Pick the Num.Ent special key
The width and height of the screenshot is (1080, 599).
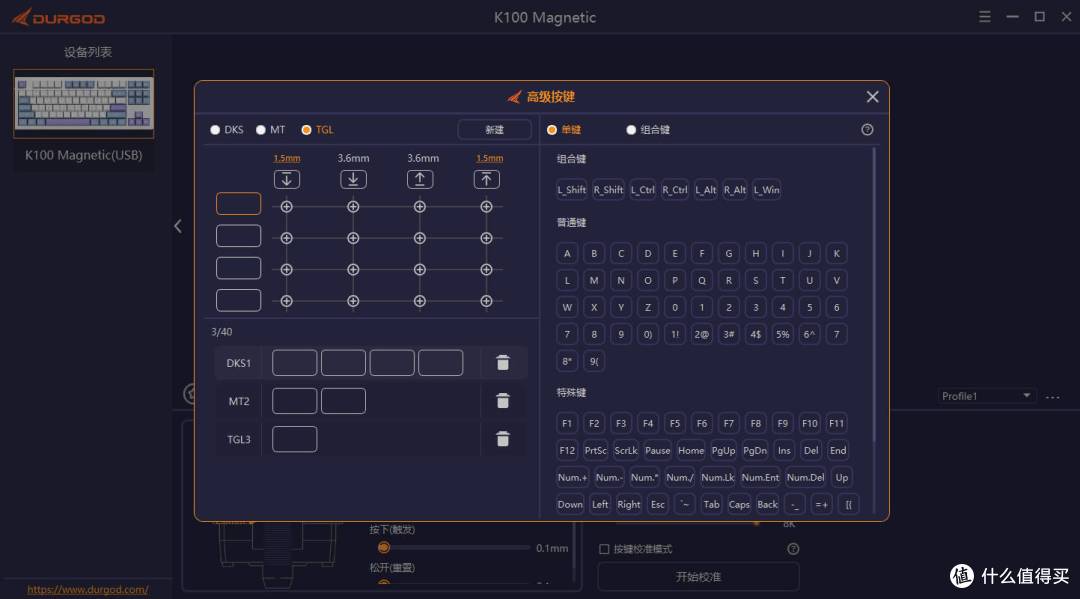(x=760, y=477)
